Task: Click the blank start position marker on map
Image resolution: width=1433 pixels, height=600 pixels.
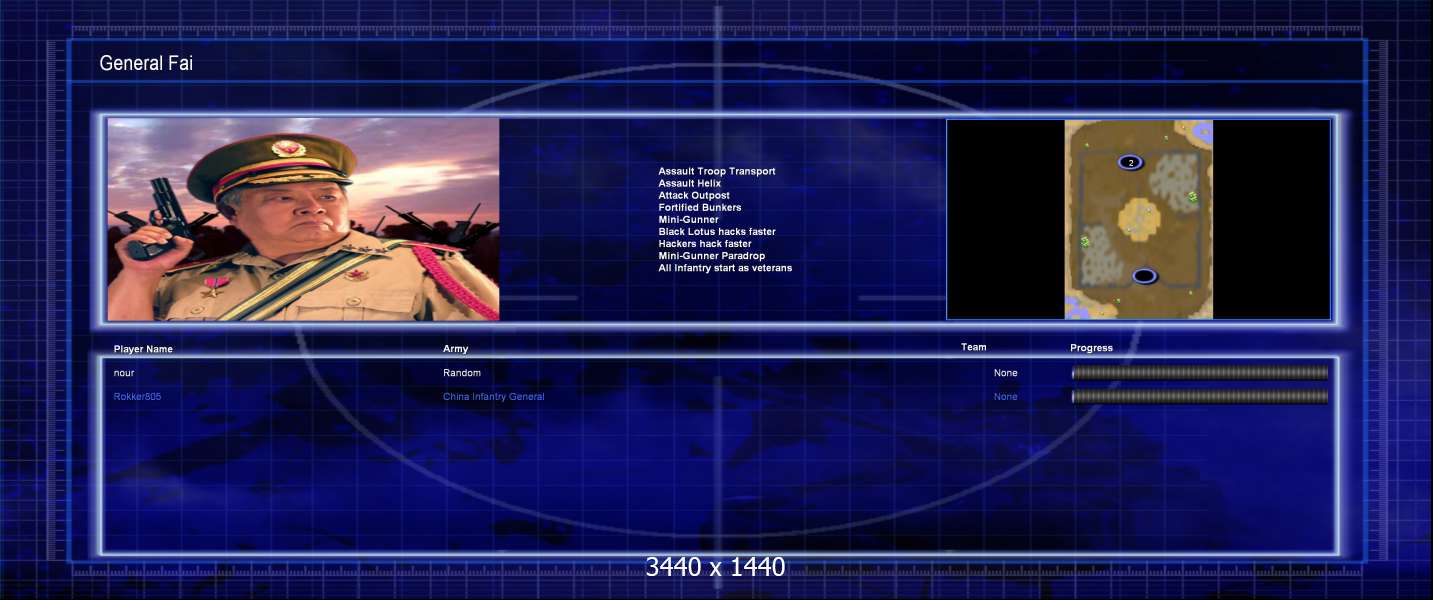Action: coord(1145,275)
